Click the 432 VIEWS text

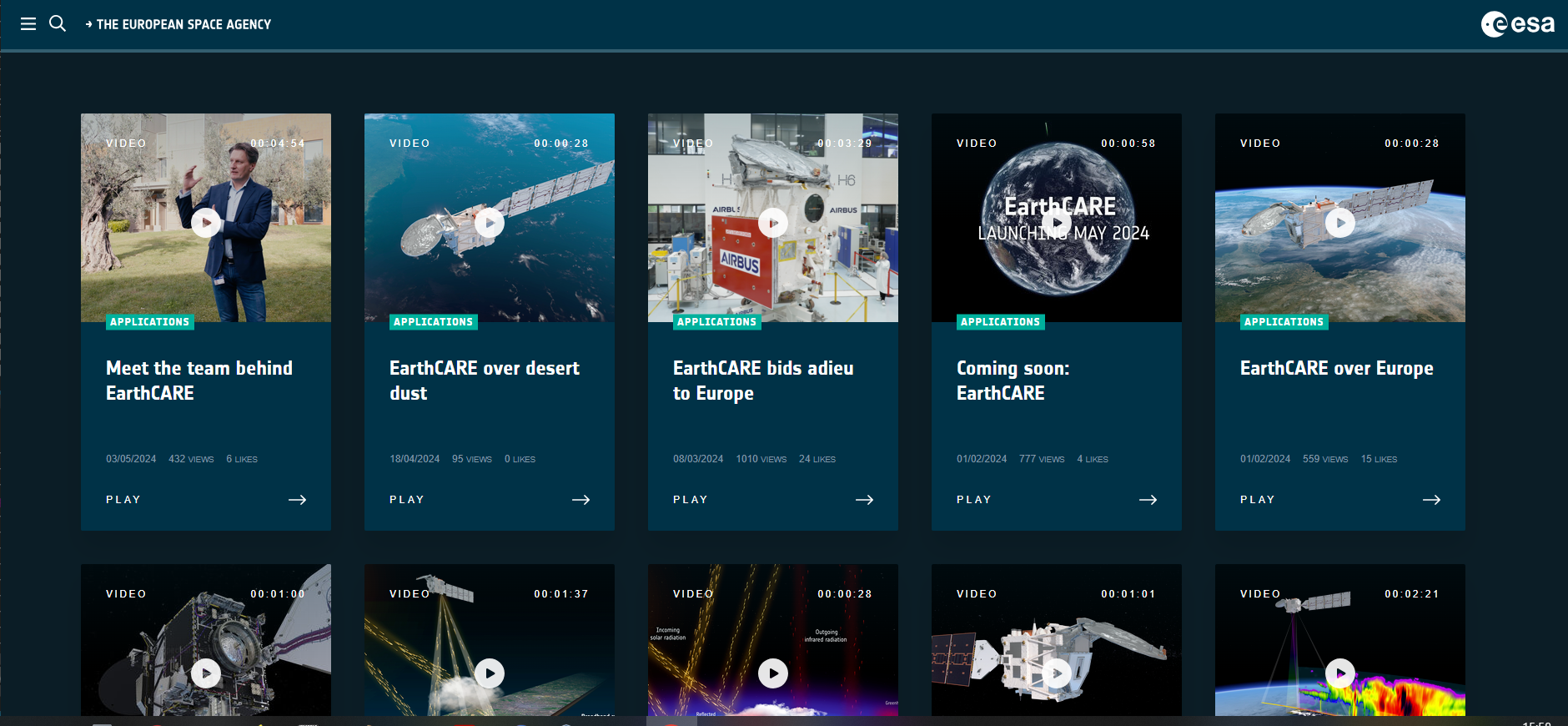[191, 459]
